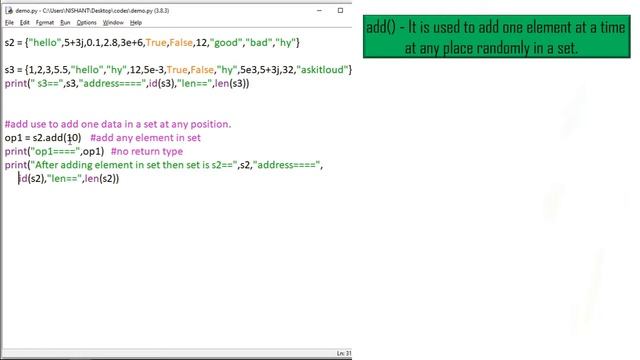Viewport: 640px width, 360px height.
Task: Click the '#add any element in set' comment
Action: pos(145,138)
